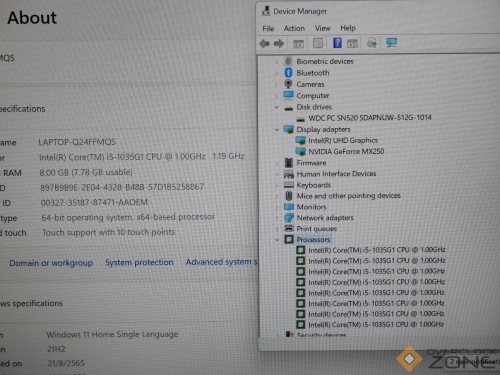Select the Firmware category icon
500x375 pixels.
[289, 163]
